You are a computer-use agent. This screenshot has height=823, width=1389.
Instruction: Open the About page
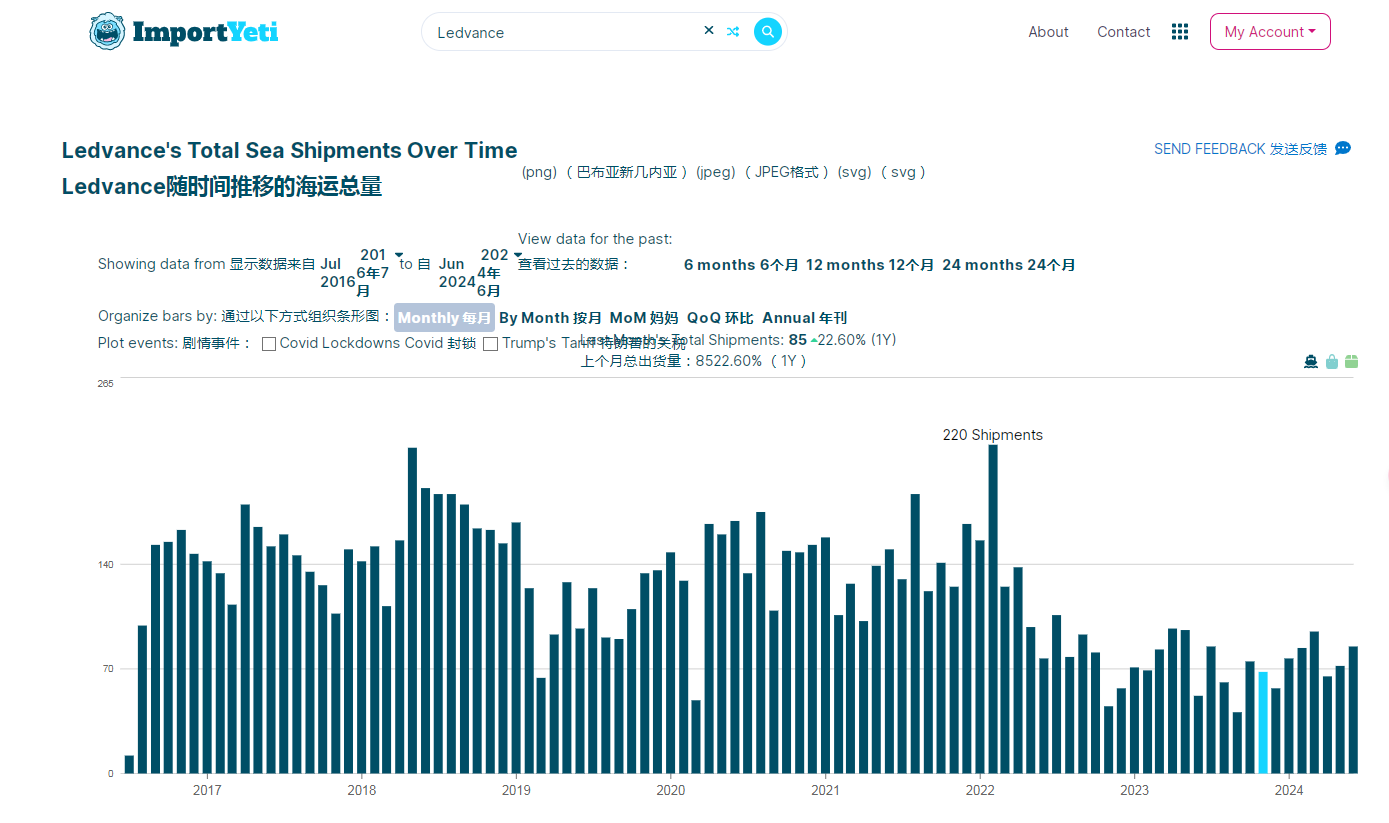point(1047,31)
